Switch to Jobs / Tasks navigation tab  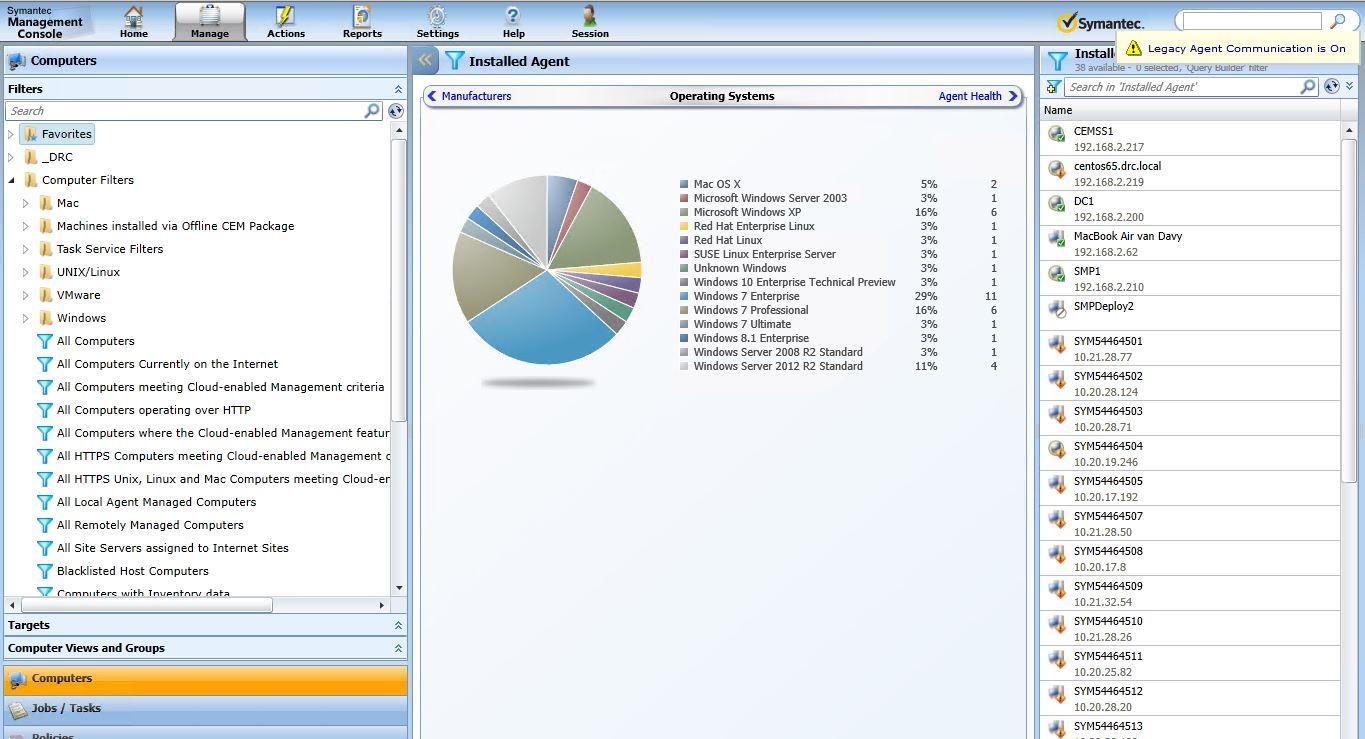coord(205,709)
